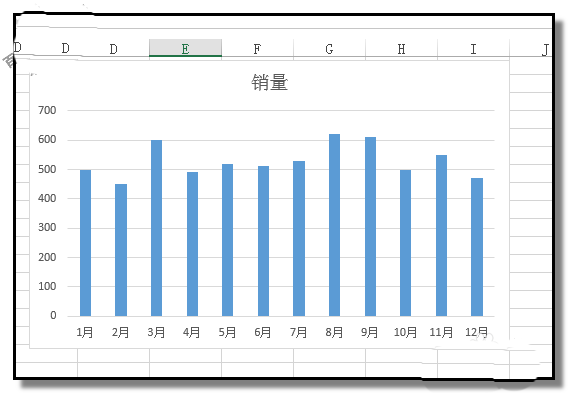Select the 1月 bar in chart
The height and width of the screenshot is (393, 568).
click(x=85, y=243)
